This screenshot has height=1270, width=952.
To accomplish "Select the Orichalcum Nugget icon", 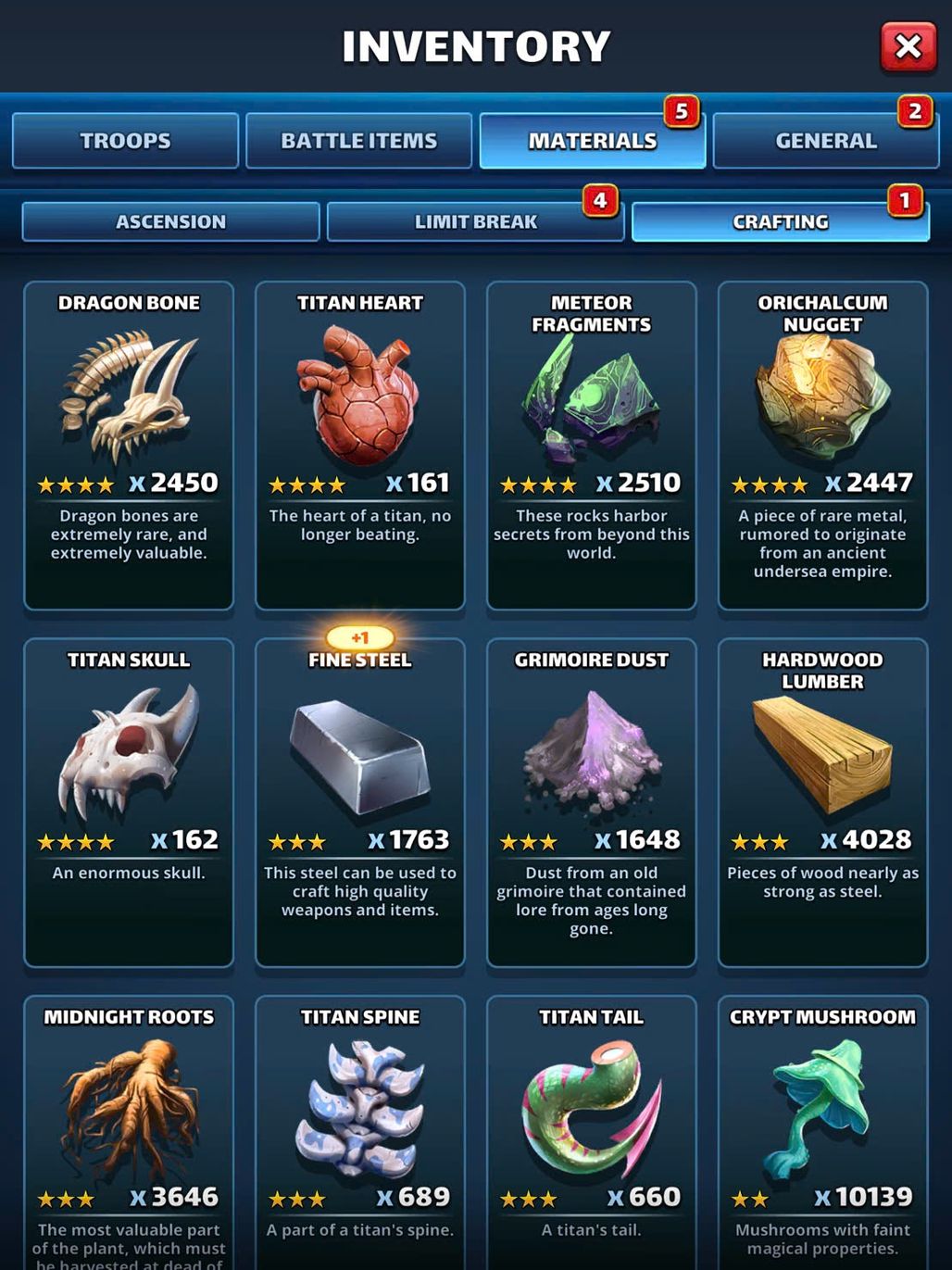I will [822, 398].
